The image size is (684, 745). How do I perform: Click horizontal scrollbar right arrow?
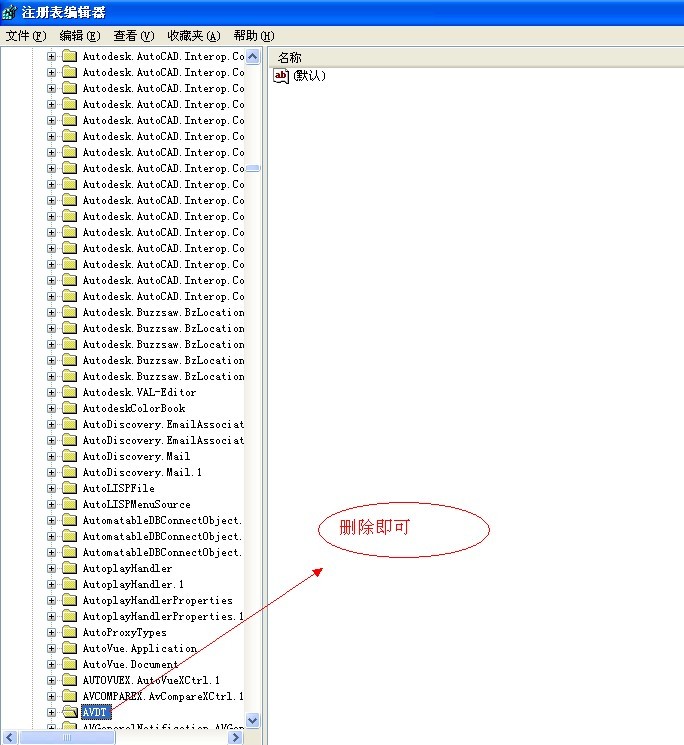pos(235,737)
